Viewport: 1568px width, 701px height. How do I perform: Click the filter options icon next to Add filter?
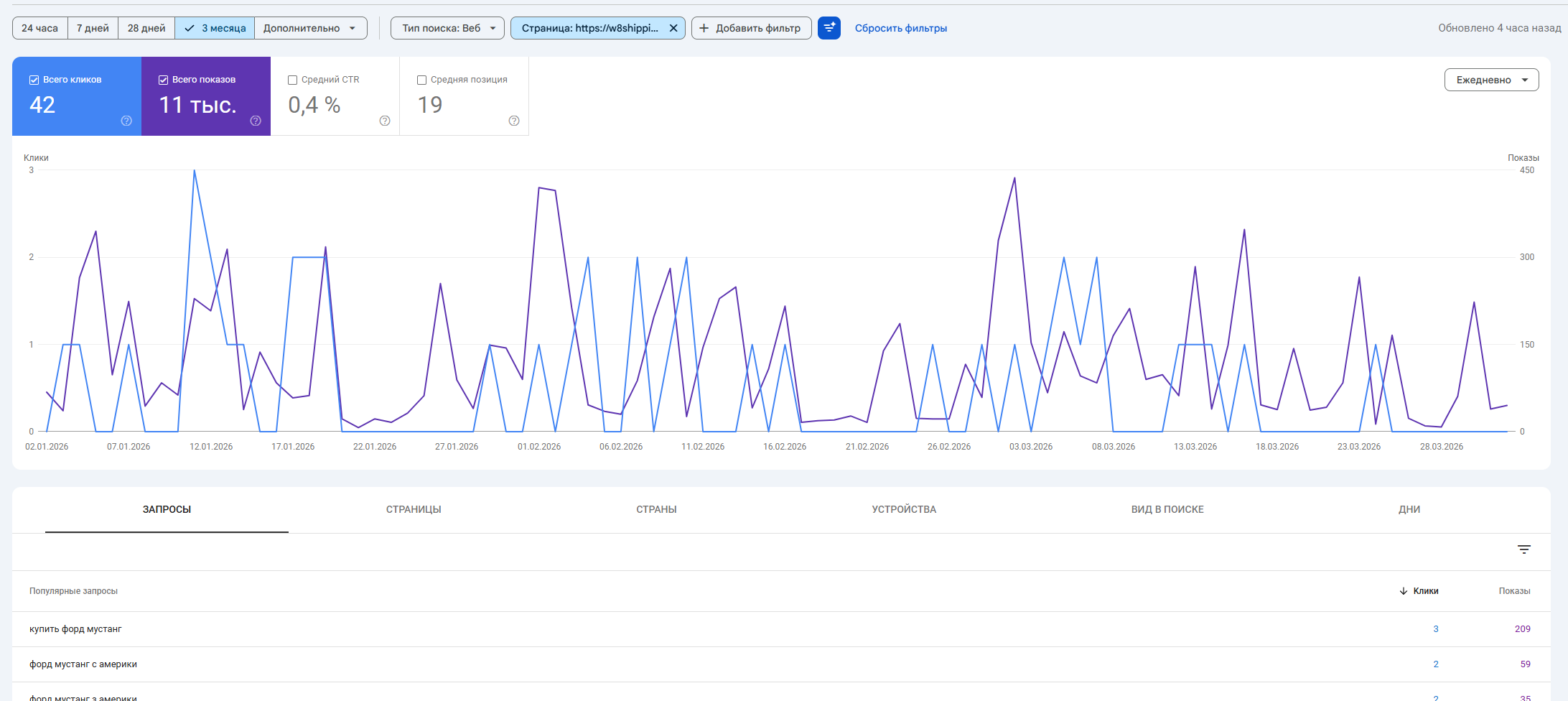[829, 28]
